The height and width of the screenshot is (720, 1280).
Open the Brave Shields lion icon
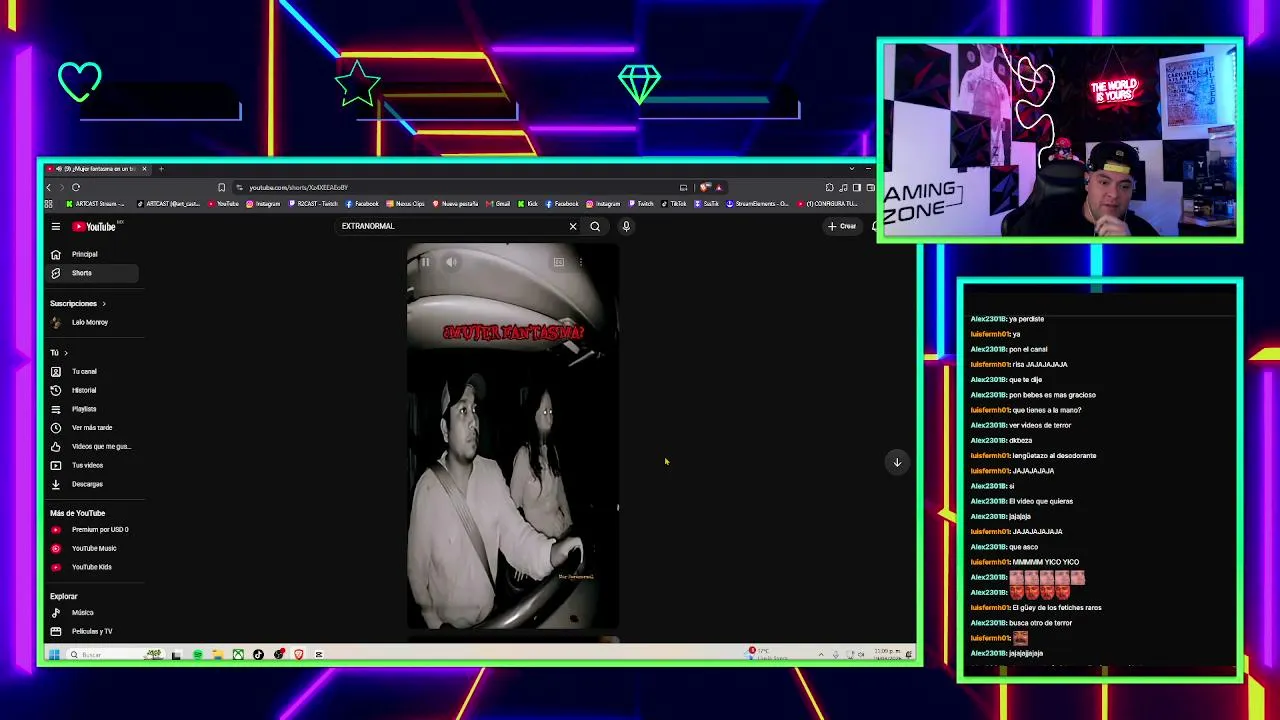click(x=706, y=187)
